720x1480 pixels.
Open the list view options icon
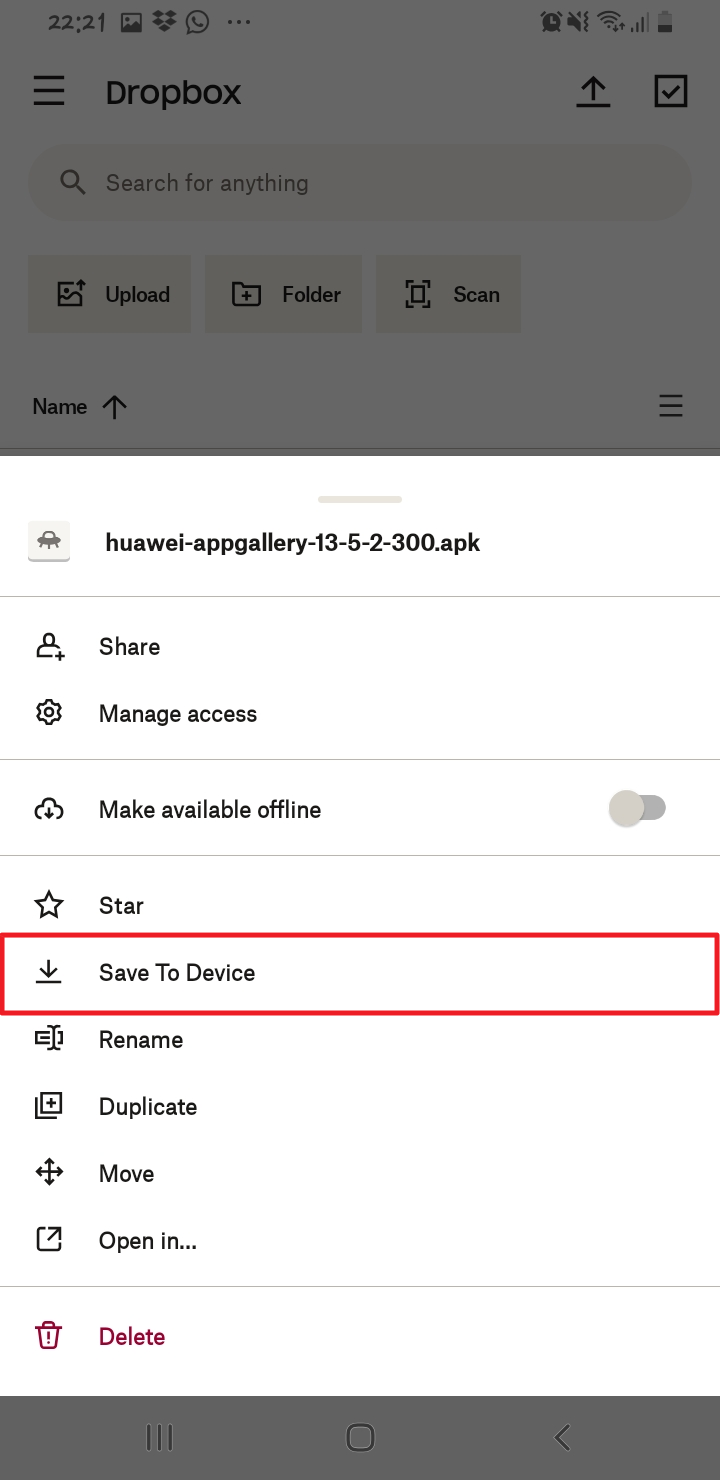[x=671, y=406]
